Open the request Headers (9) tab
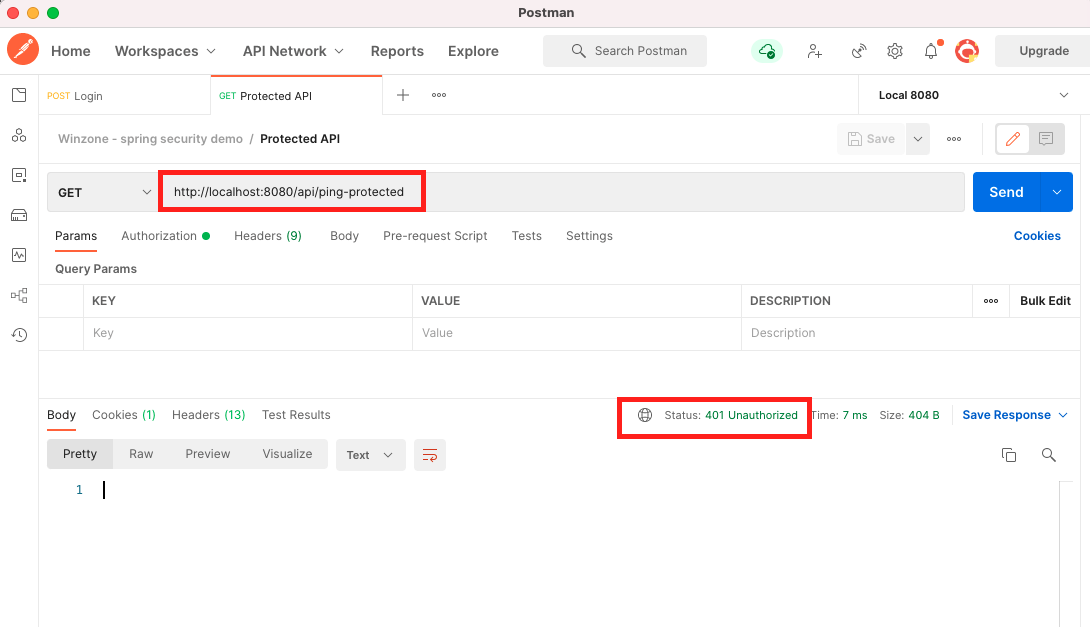 coord(268,236)
